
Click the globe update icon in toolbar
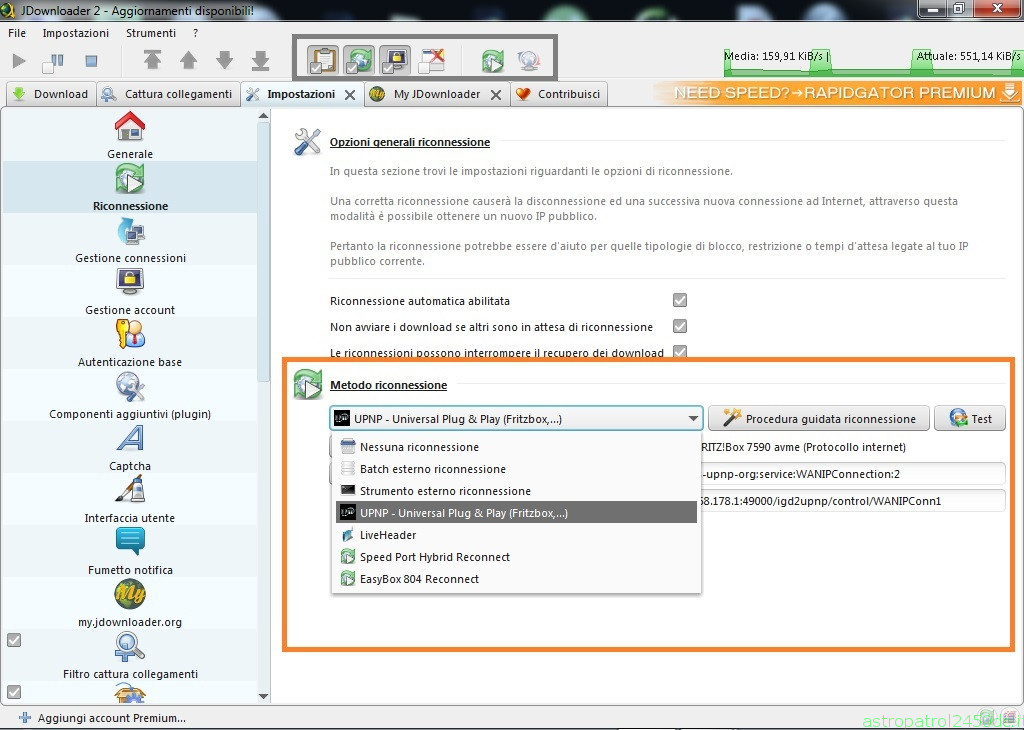(529, 61)
